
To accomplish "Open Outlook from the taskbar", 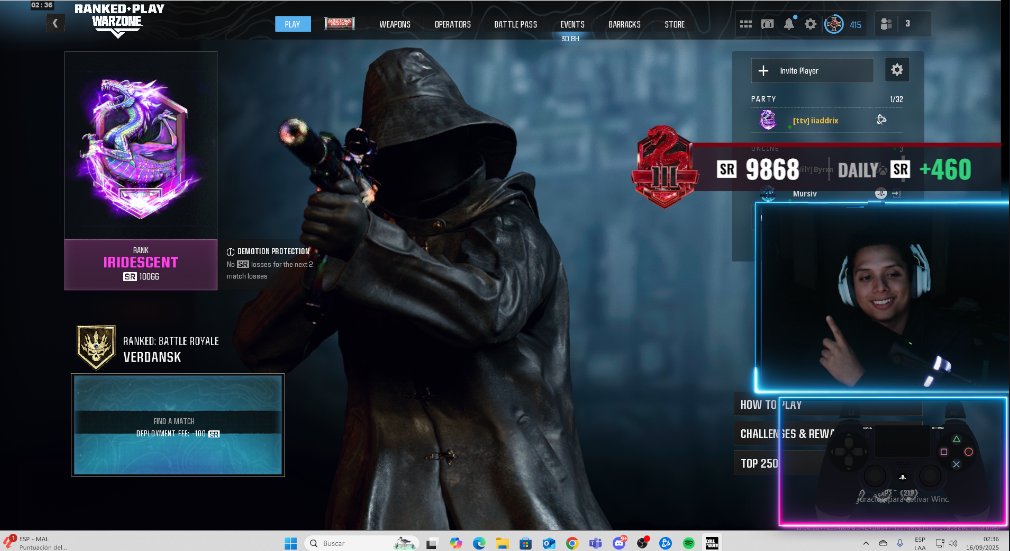I will [x=549, y=543].
